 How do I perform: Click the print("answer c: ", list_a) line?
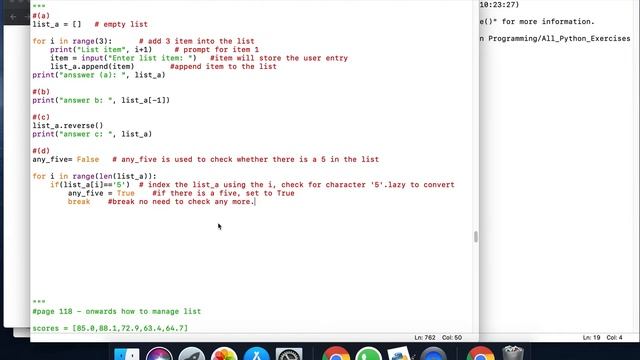92,134
